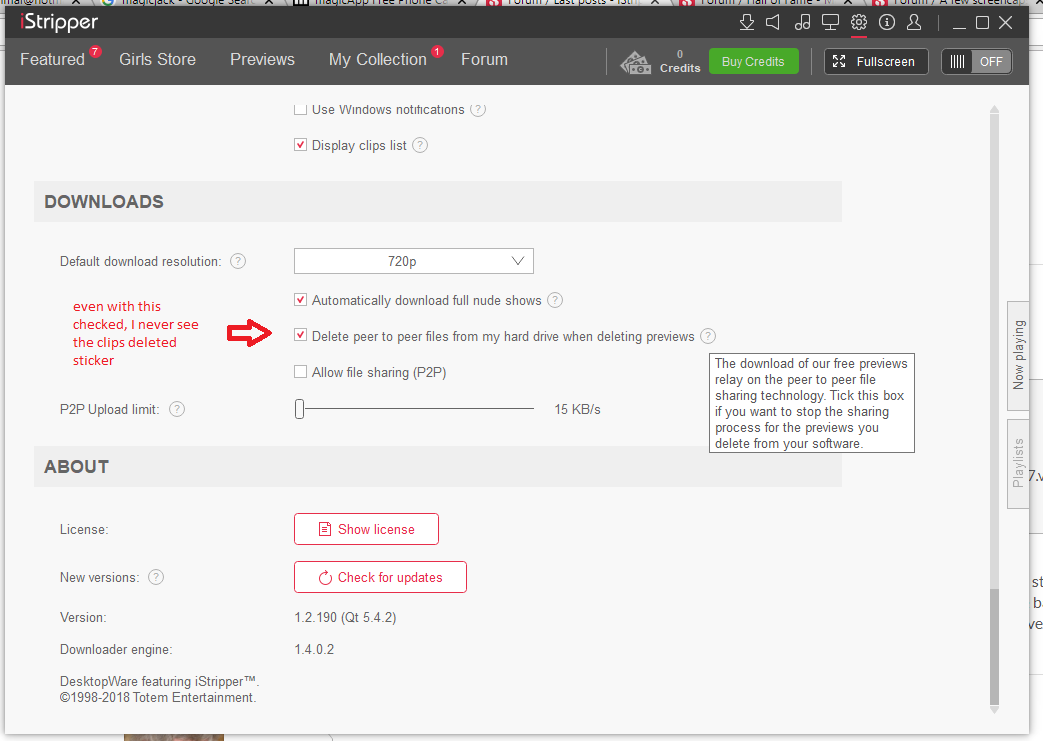Click the monitor display icon
The width and height of the screenshot is (1043, 741).
tap(830, 23)
